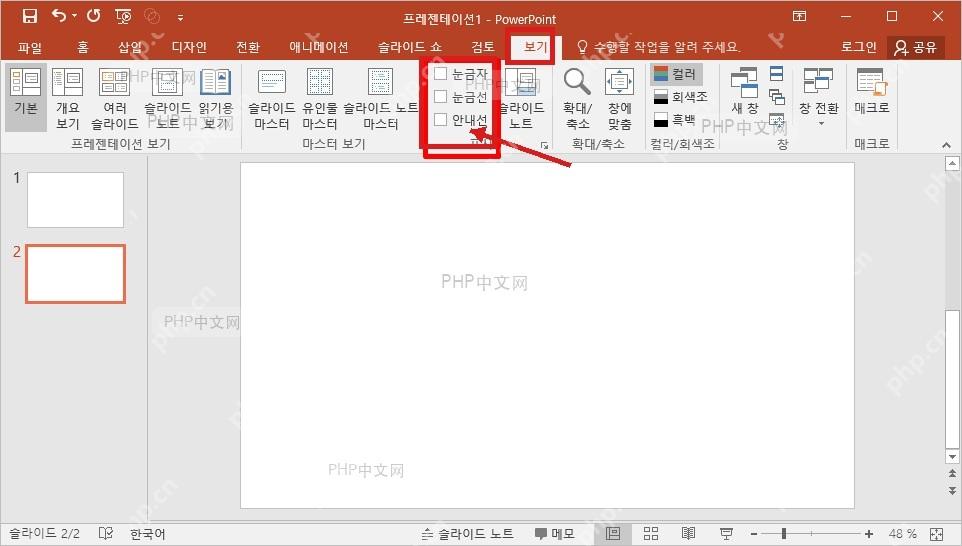Click the spell check icon in status bar
The width and height of the screenshot is (962, 546).
[x=106, y=533]
